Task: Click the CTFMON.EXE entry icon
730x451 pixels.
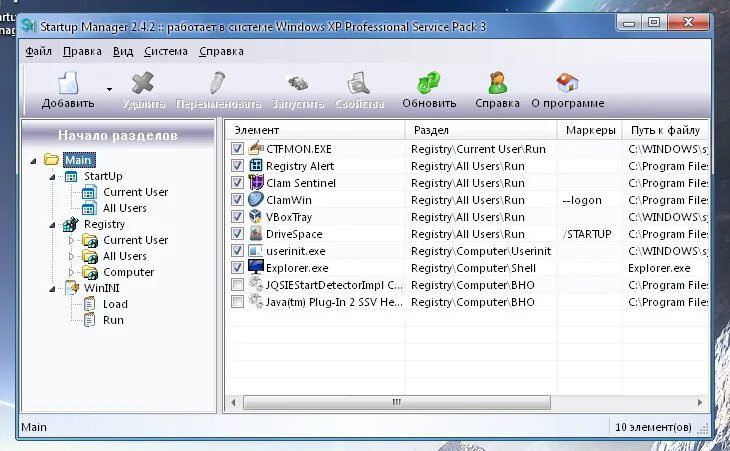Action: coord(256,149)
